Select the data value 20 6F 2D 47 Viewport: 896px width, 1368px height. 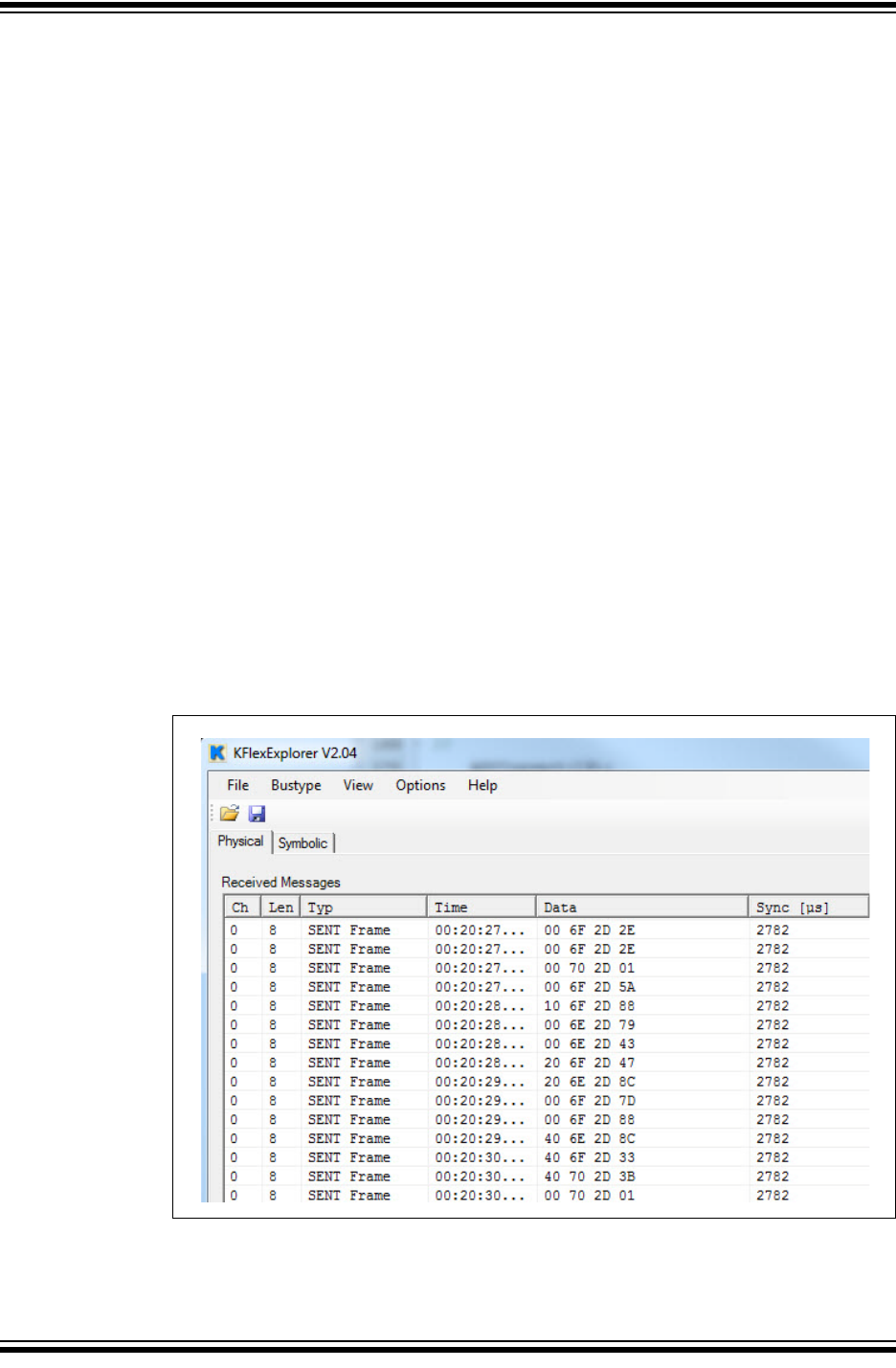point(590,1063)
